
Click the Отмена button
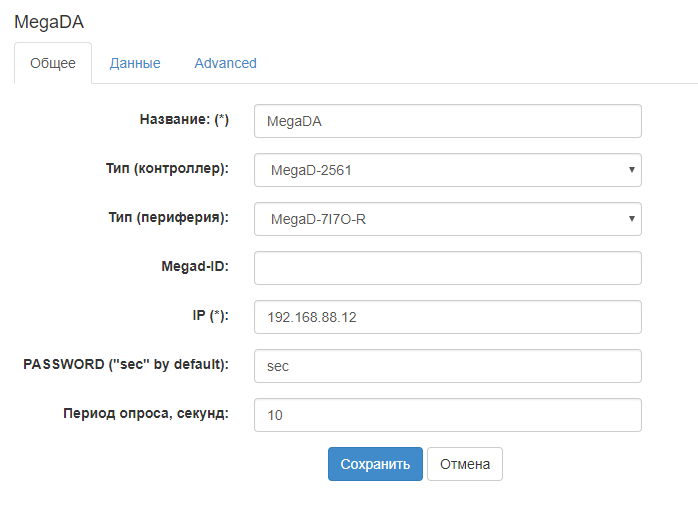pyautogui.click(x=464, y=464)
